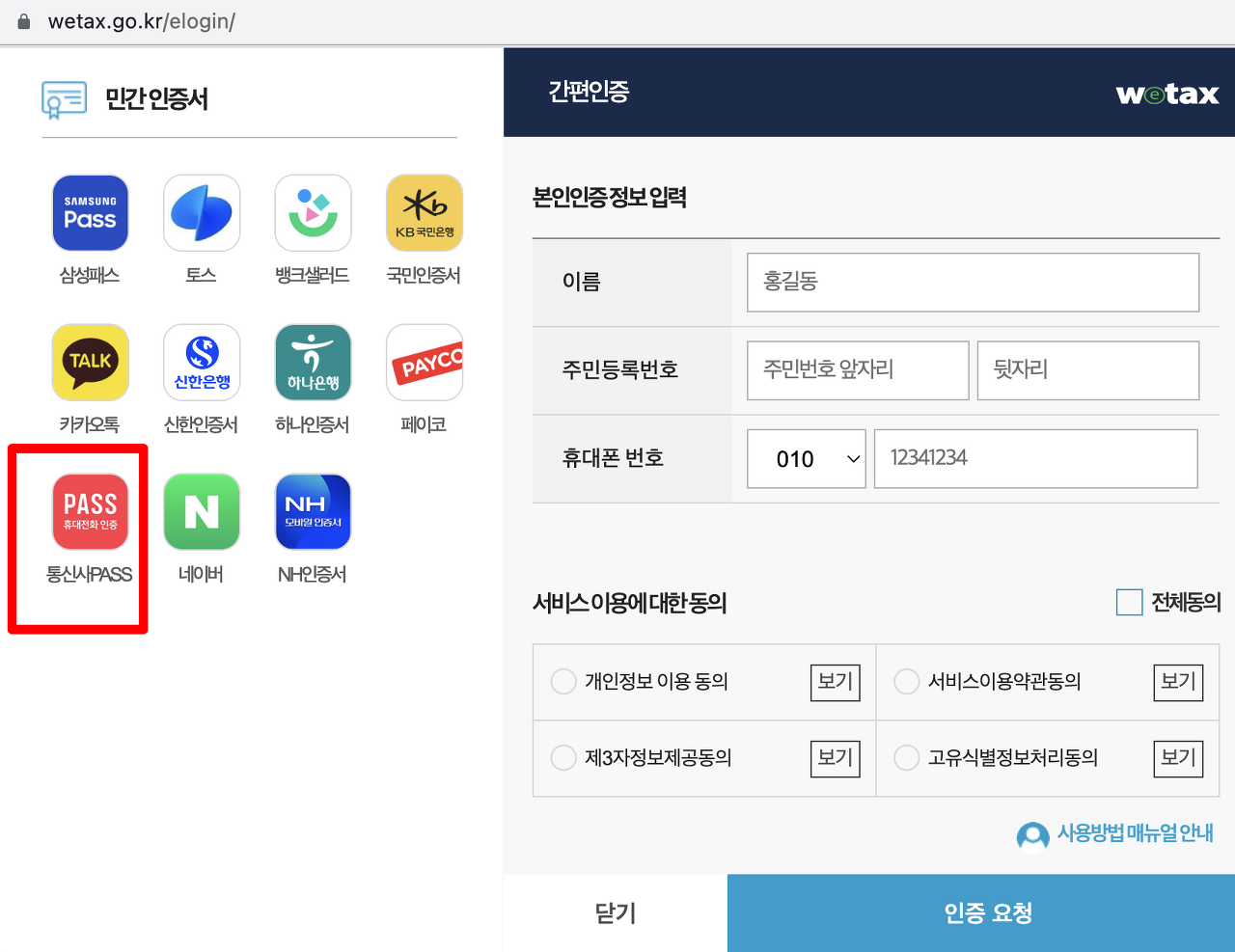The image size is (1235, 952).
Task: Click the 신한인증서 label text
Action: click(x=201, y=425)
